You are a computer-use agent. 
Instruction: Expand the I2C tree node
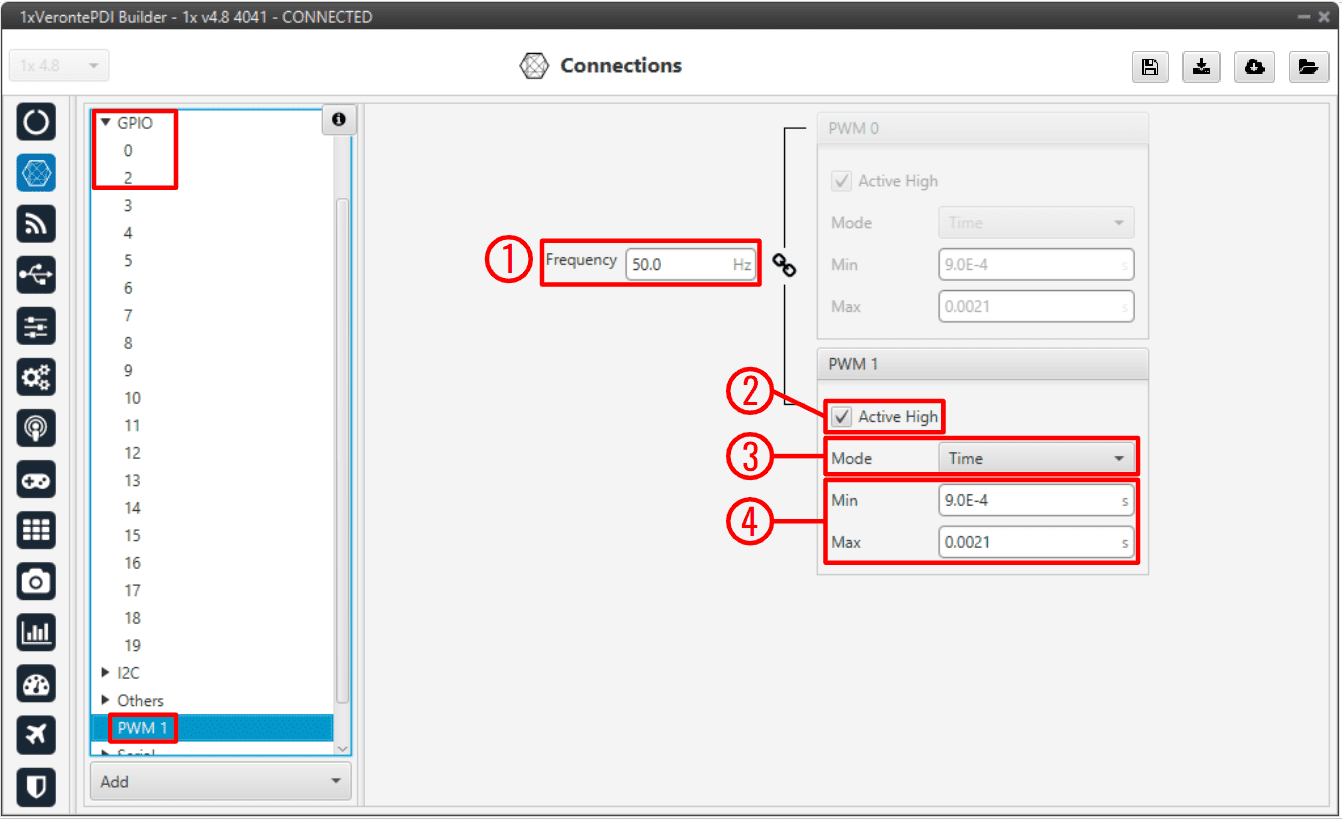click(107, 673)
